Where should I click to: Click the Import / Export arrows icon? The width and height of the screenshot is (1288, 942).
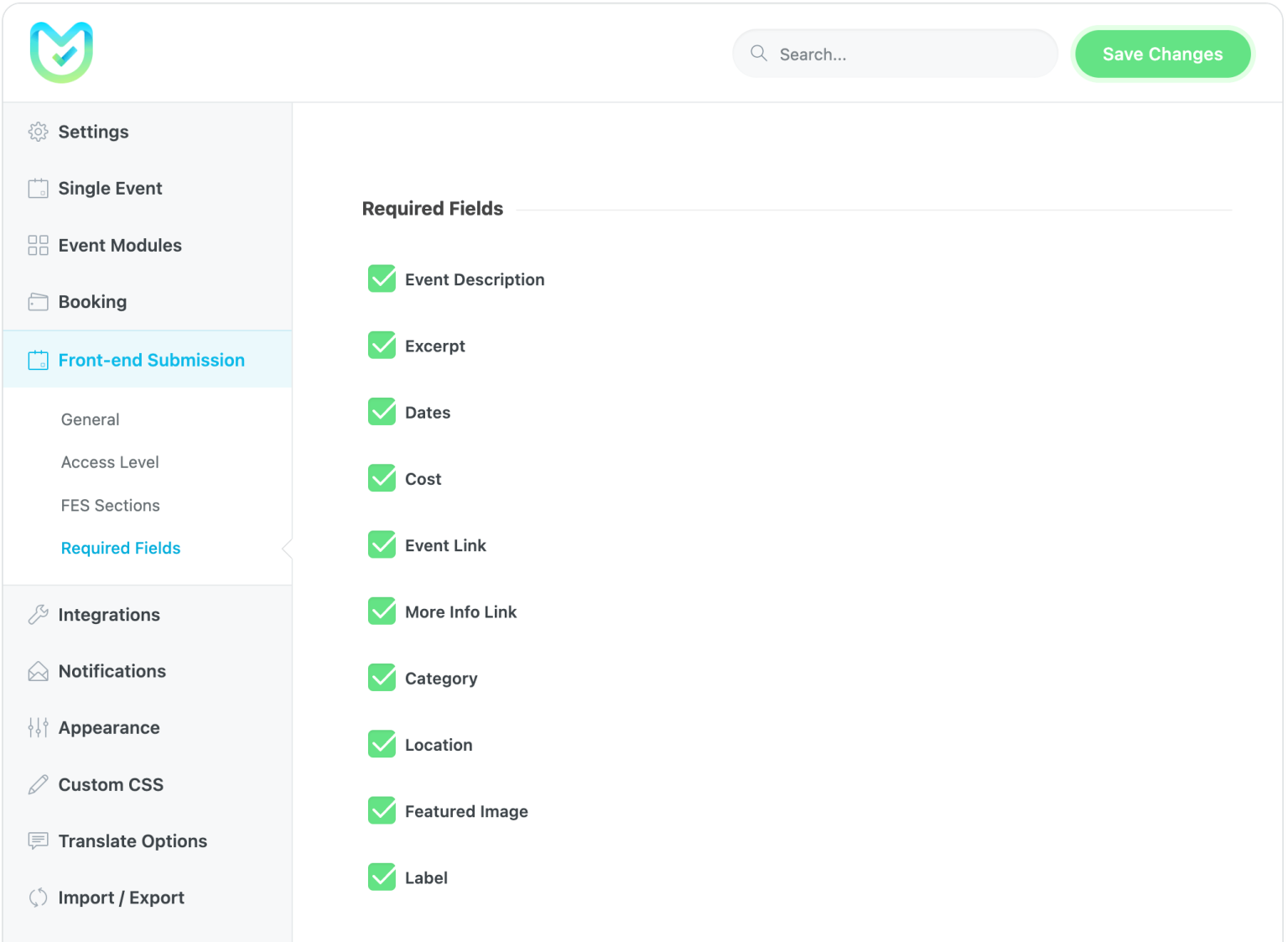pos(38,898)
